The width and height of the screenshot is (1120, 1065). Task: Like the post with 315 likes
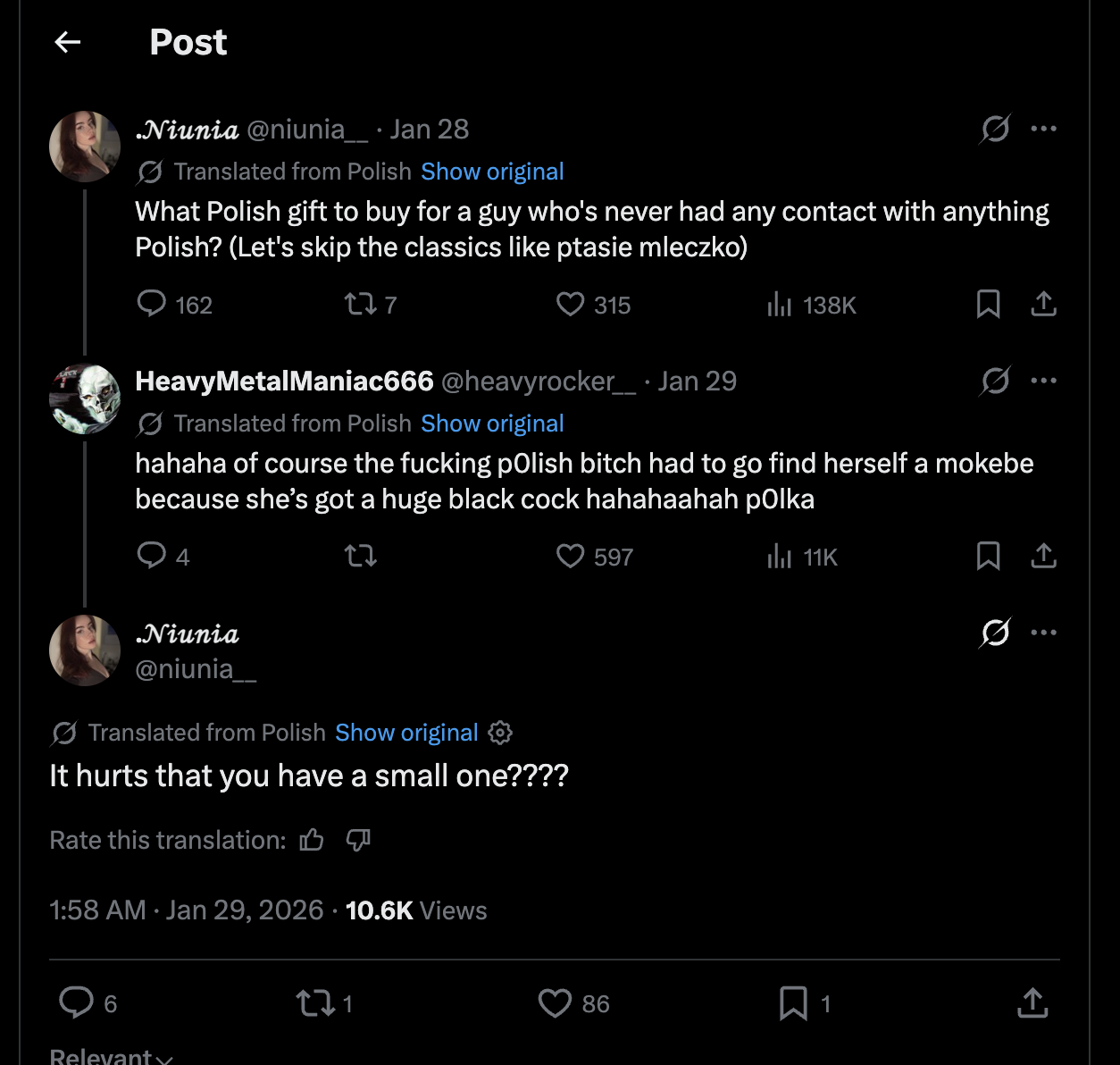570,305
